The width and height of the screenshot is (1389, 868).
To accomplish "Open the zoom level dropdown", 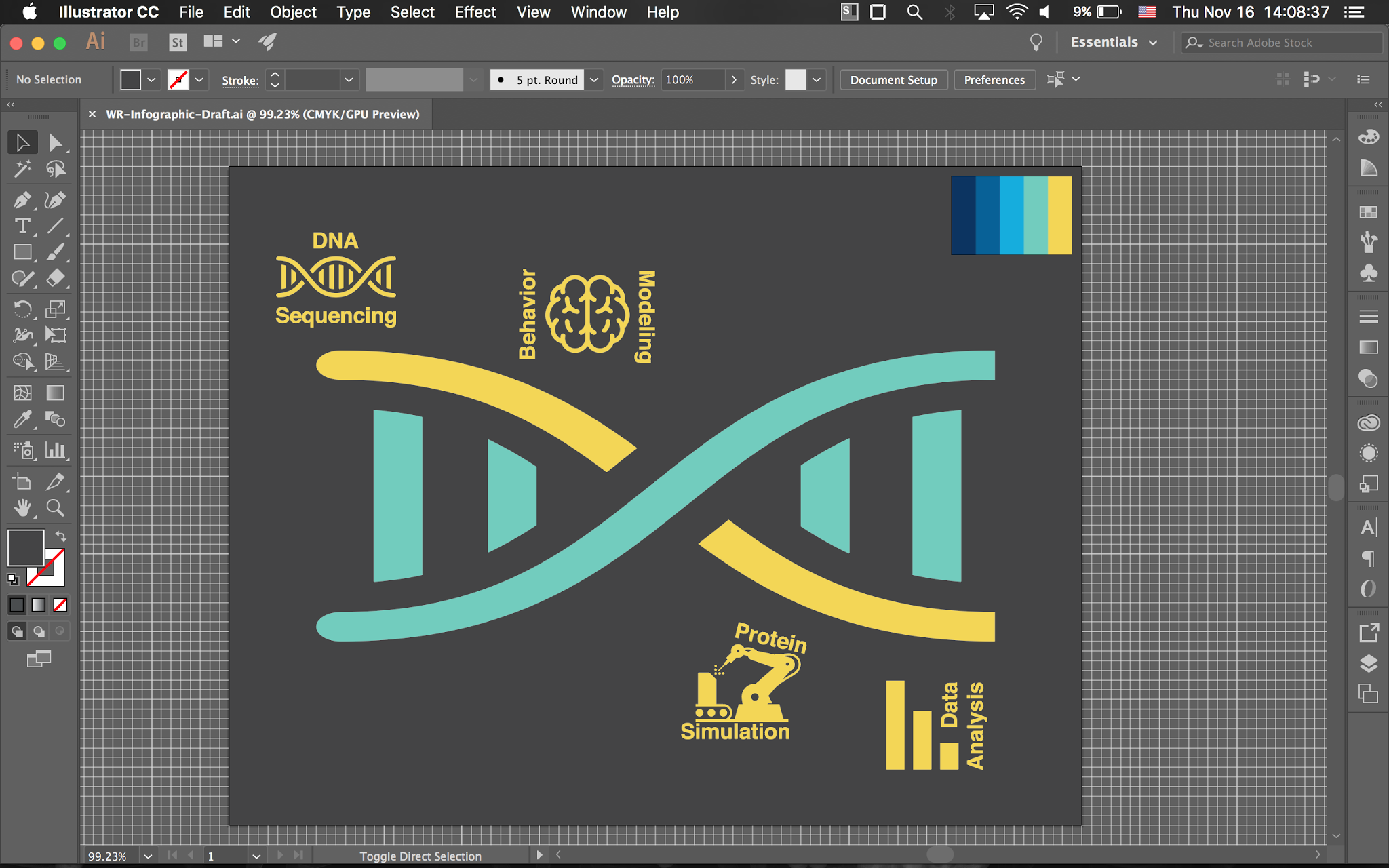I will [148, 856].
